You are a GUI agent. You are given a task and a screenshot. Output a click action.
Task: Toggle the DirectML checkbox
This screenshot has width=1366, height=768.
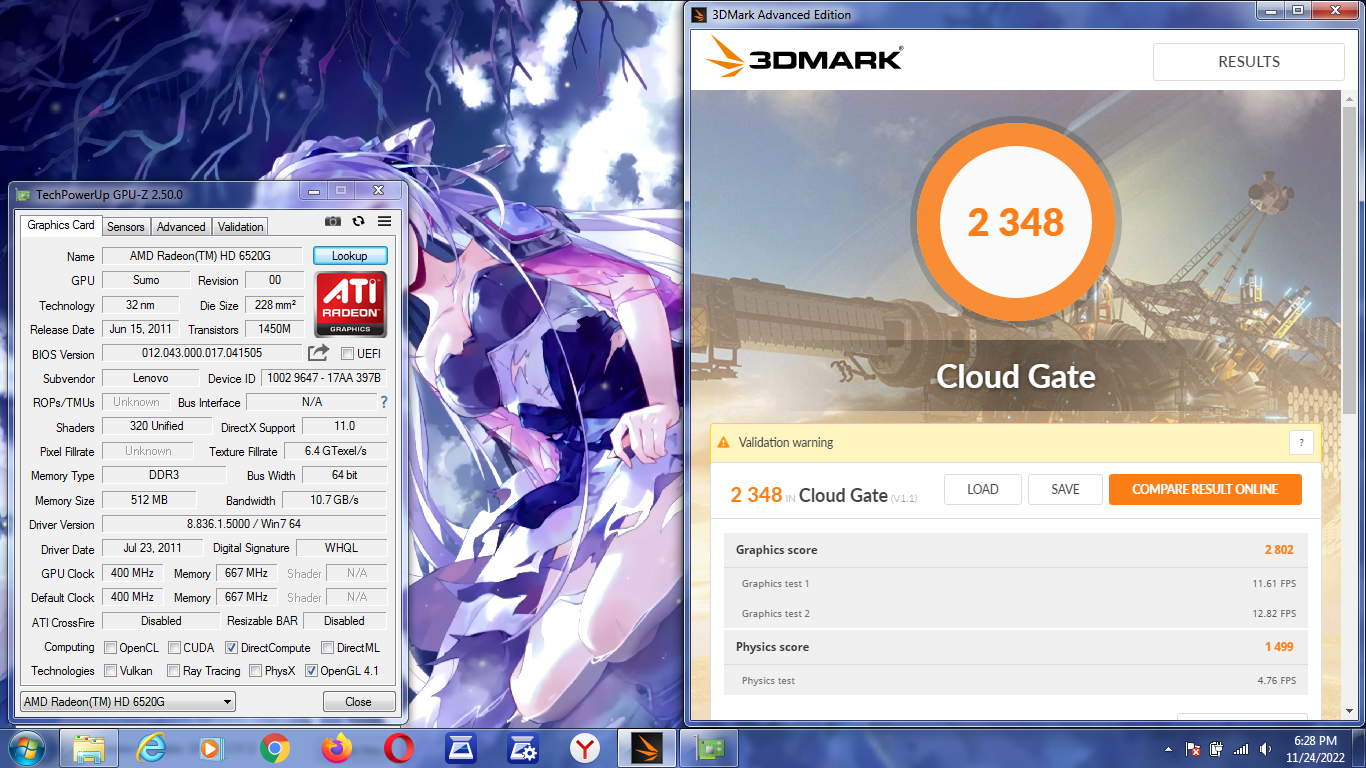click(x=328, y=647)
